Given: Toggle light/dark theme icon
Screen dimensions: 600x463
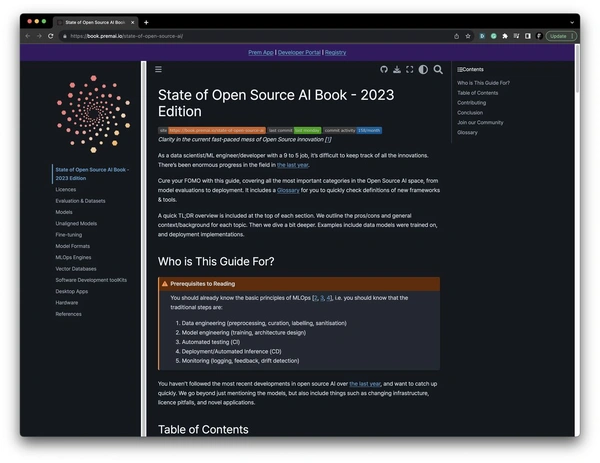Looking at the screenshot, I should [x=423, y=70].
